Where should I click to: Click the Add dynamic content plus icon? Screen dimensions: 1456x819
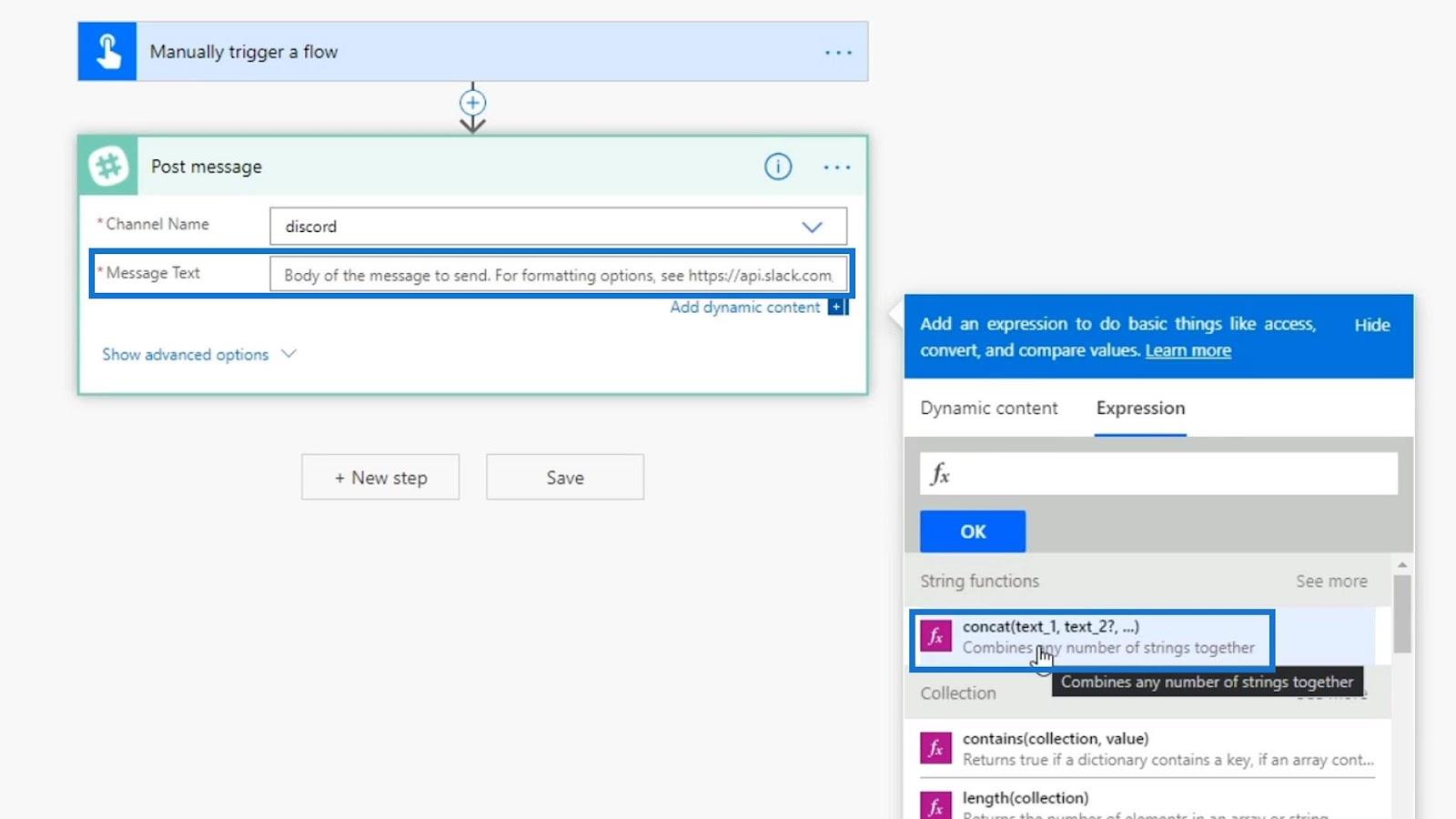[836, 308]
